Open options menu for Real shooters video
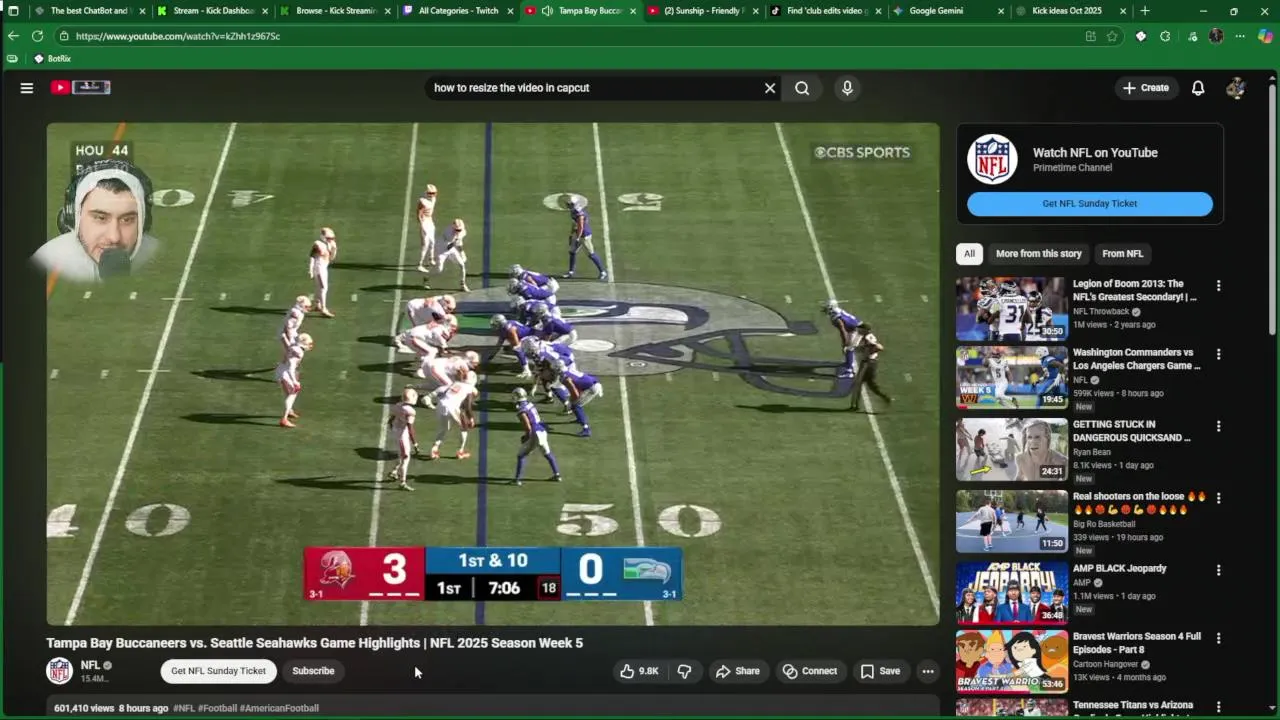1280x720 pixels. (x=1218, y=498)
